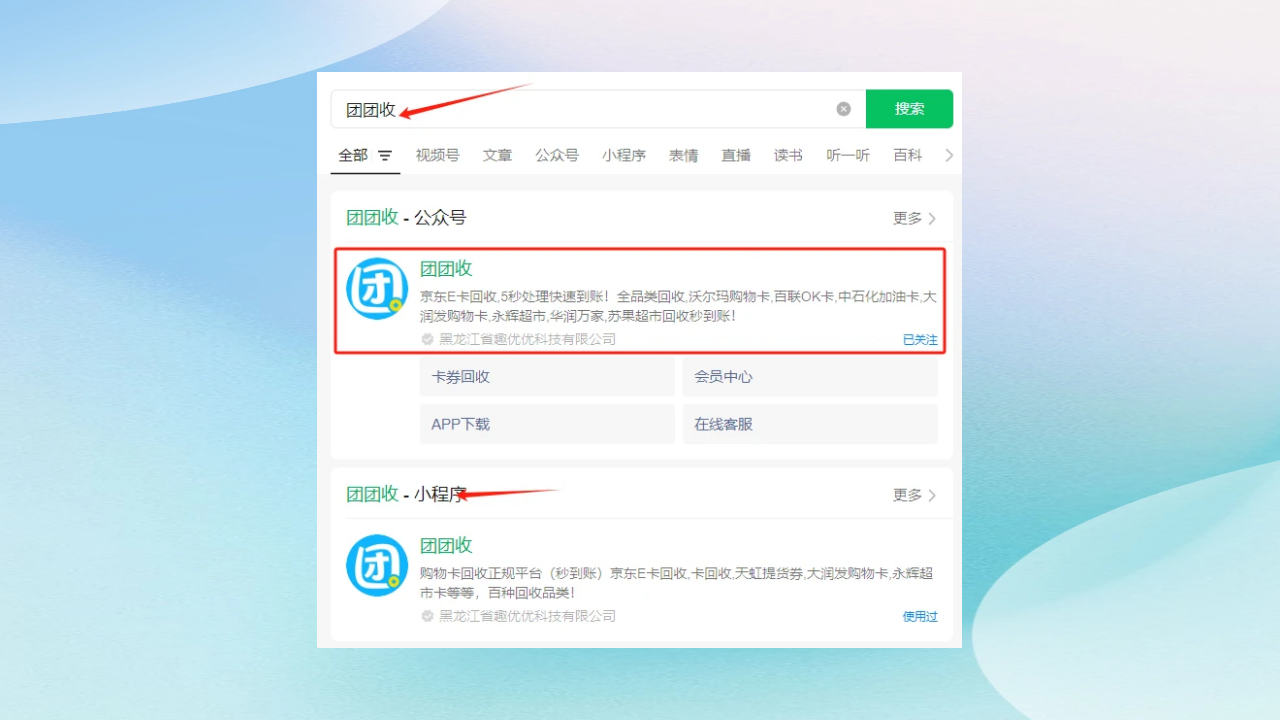1280x720 pixels.
Task: Click the 团团收 - 公众号 section heading
Action: tap(406, 218)
